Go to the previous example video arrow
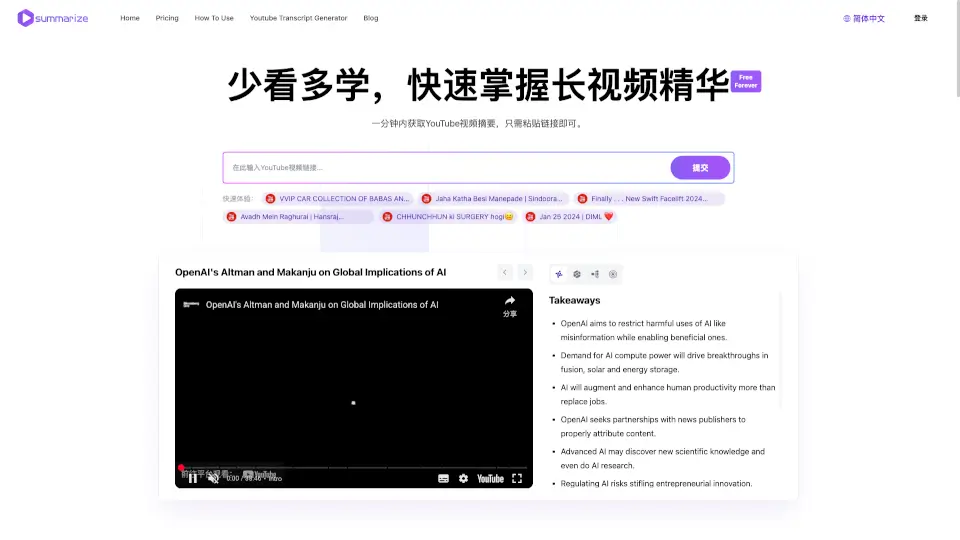The image size is (960, 540). (505, 272)
